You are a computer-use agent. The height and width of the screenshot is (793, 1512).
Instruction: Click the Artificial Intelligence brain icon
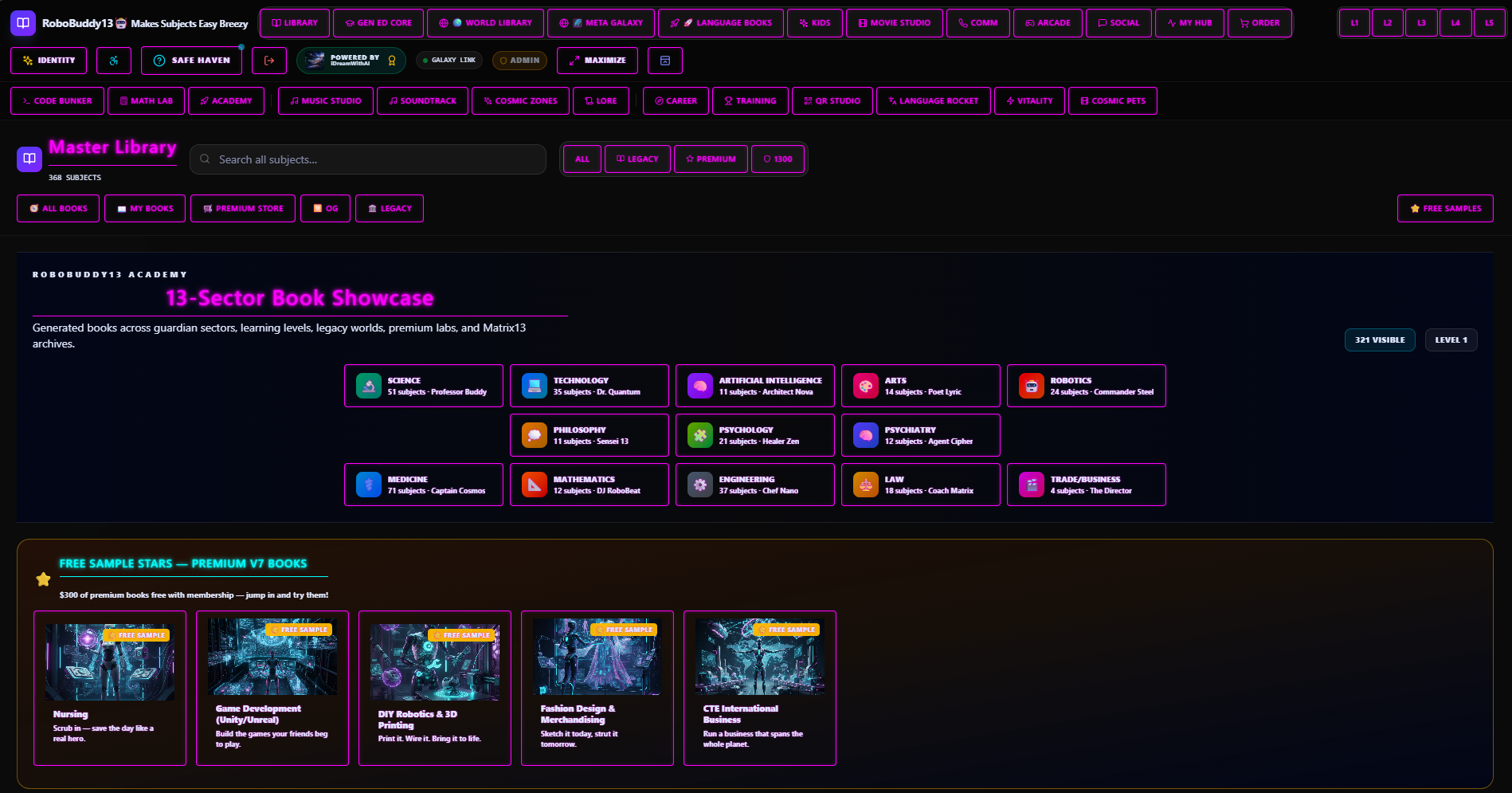coord(700,386)
